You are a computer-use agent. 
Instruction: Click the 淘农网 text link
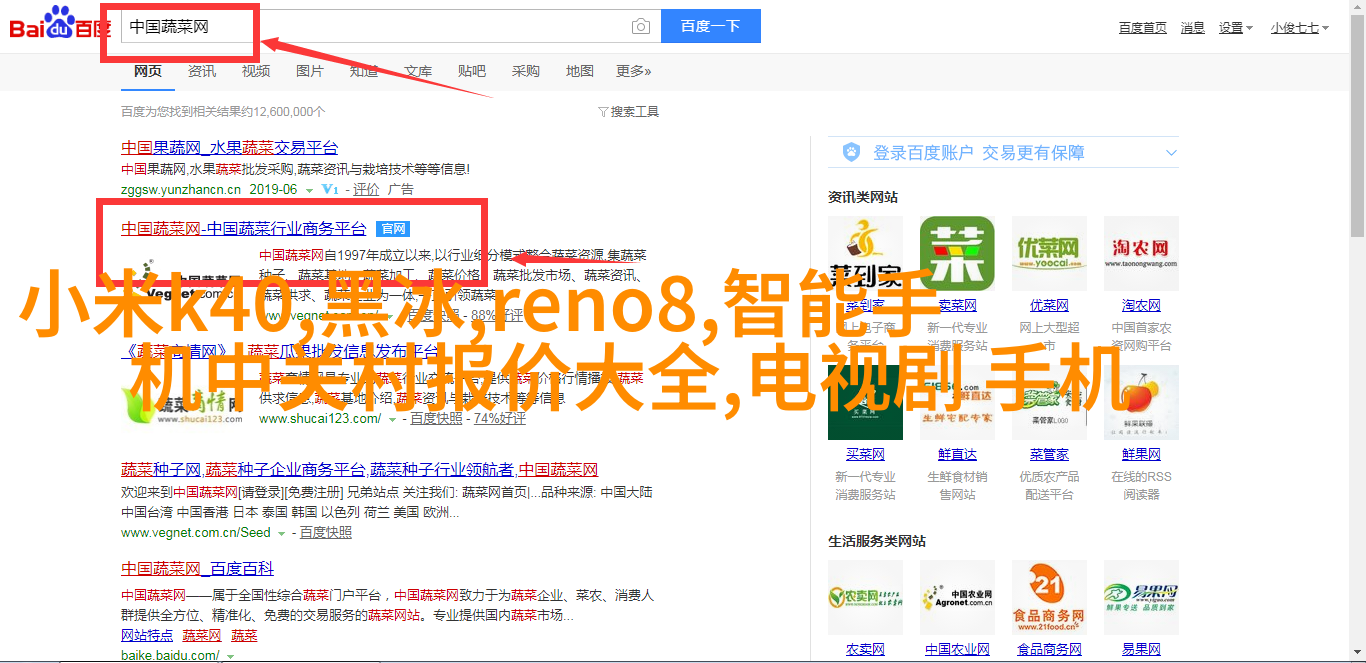tap(1141, 306)
